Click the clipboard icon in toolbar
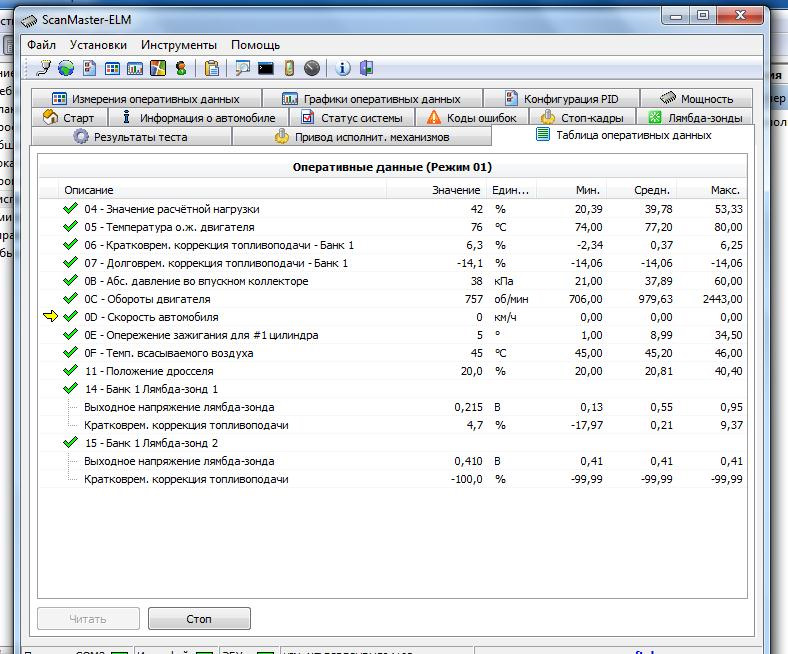Screen dimensions: 788x654 tap(212, 69)
